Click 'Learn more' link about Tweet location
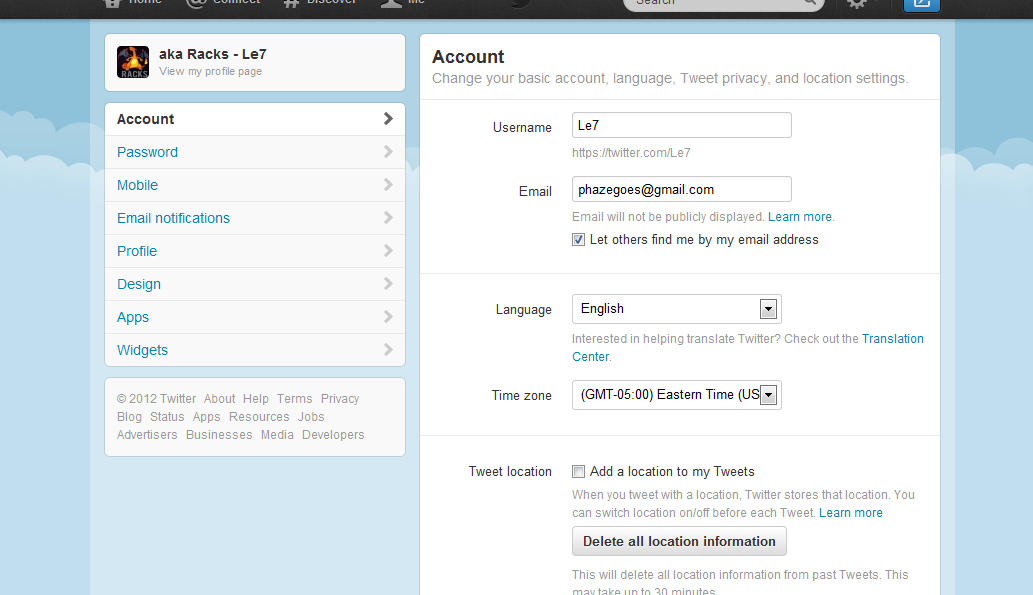The height and width of the screenshot is (595, 1033). (851, 513)
